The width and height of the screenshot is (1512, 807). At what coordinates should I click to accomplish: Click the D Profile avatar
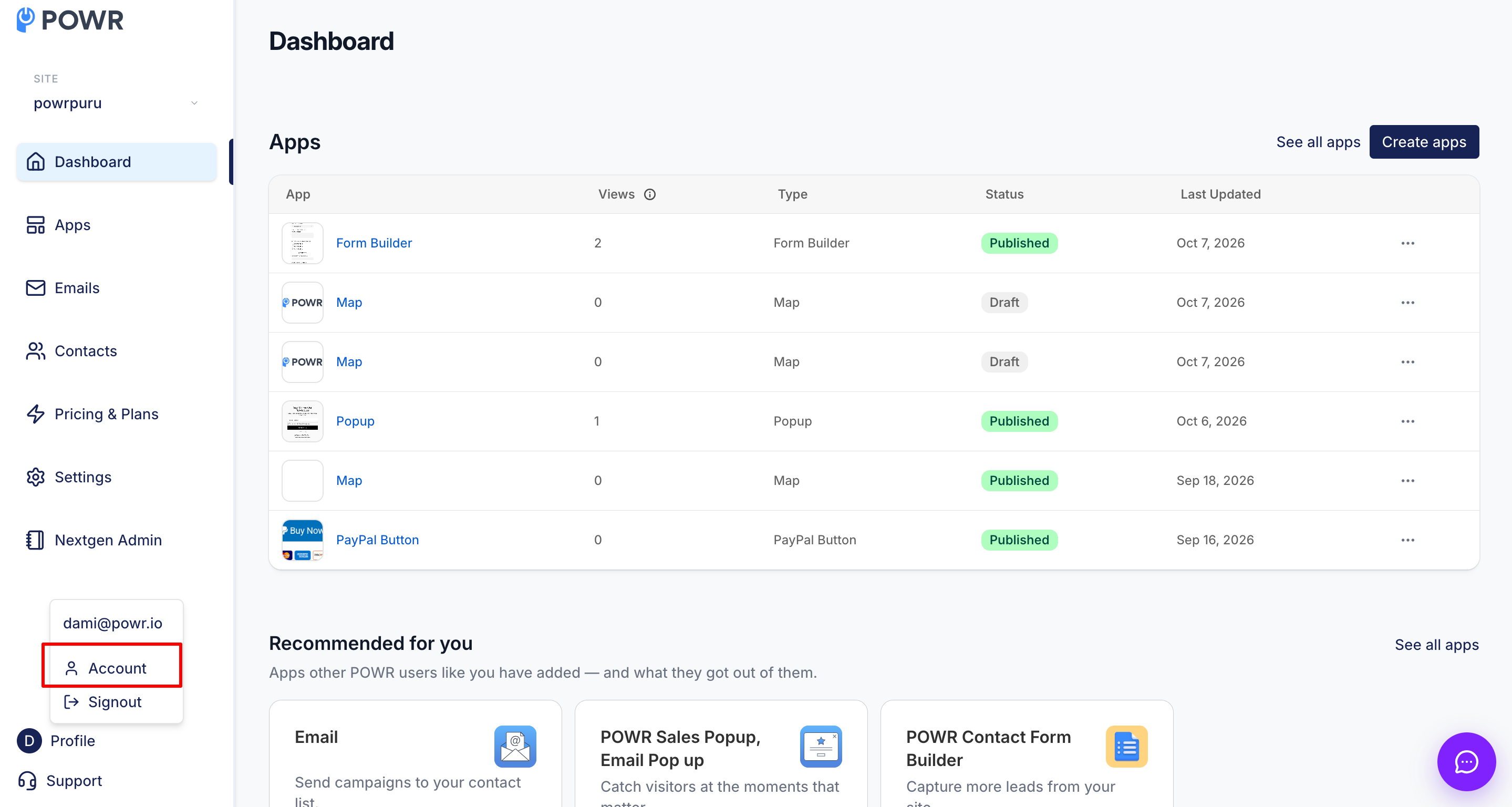click(x=29, y=741)
